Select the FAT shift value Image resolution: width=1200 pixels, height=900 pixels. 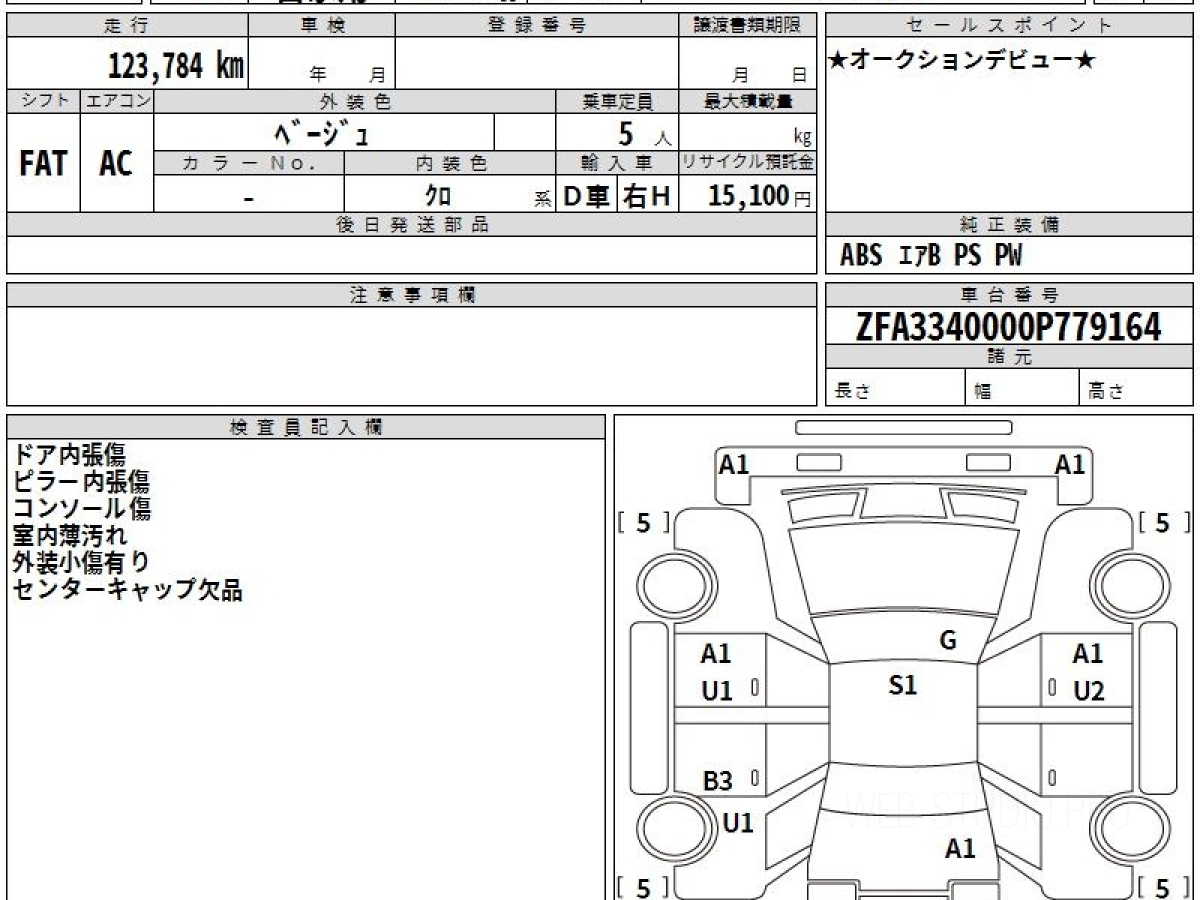coord(43,163)
